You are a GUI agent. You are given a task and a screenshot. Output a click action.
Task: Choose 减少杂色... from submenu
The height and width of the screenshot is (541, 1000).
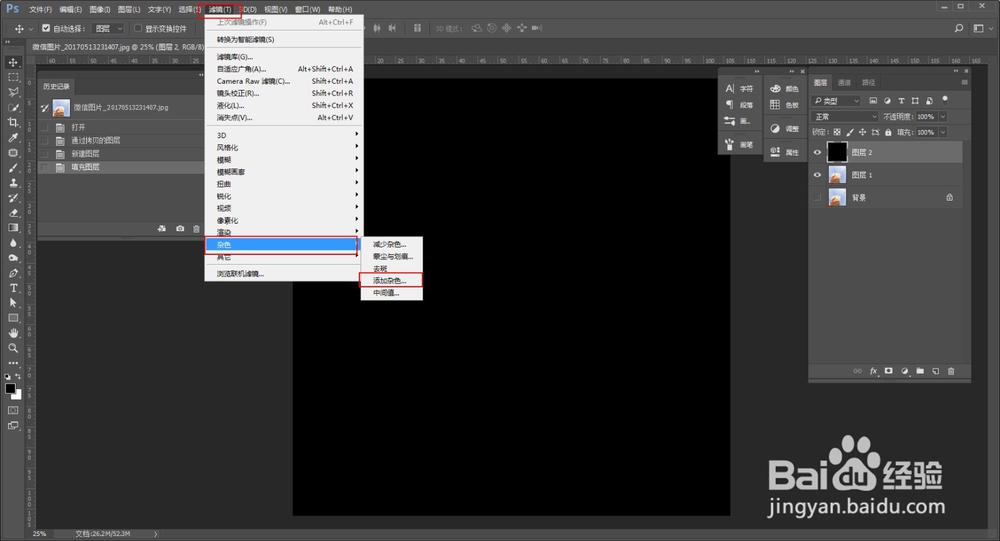(x=392, y=244)
